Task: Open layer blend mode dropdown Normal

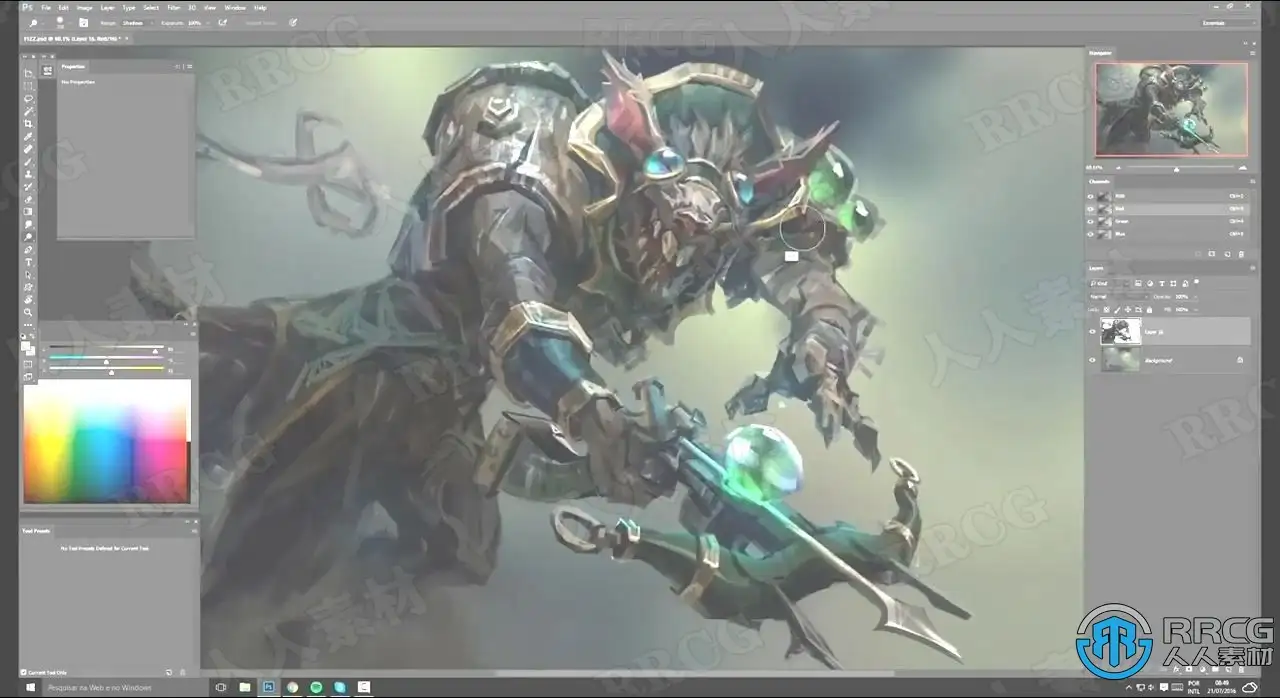Action: tap(1117, 297)
